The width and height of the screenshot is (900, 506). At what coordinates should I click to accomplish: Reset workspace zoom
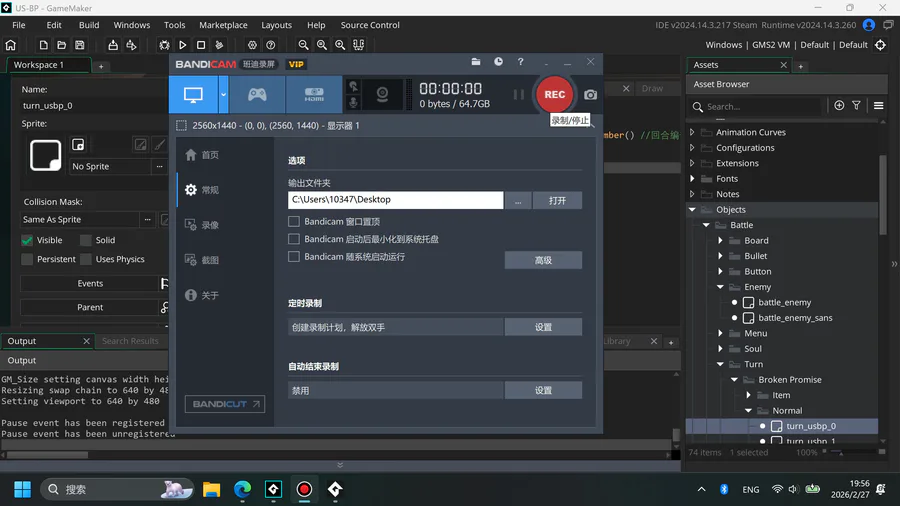321,45
